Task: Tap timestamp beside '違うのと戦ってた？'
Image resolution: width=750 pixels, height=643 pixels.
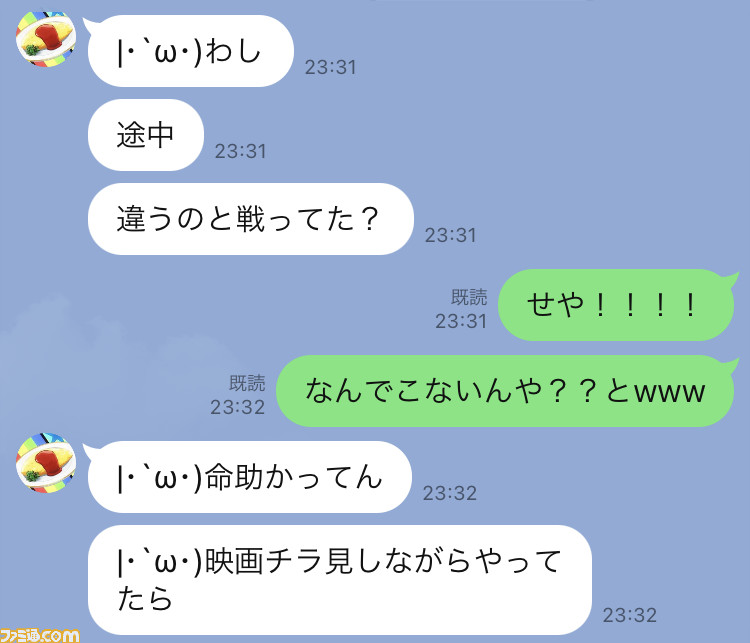Action: coord(451,235)
